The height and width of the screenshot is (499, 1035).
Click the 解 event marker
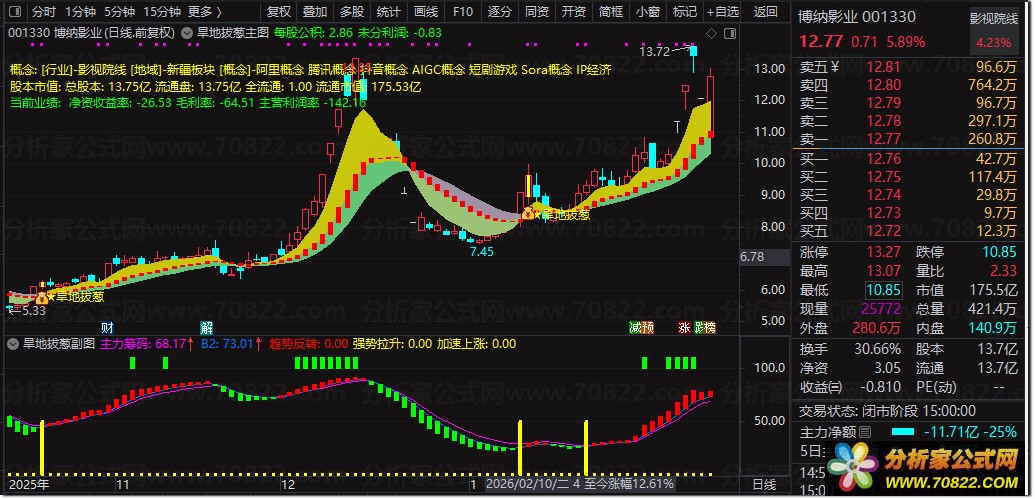coord(207,327)
